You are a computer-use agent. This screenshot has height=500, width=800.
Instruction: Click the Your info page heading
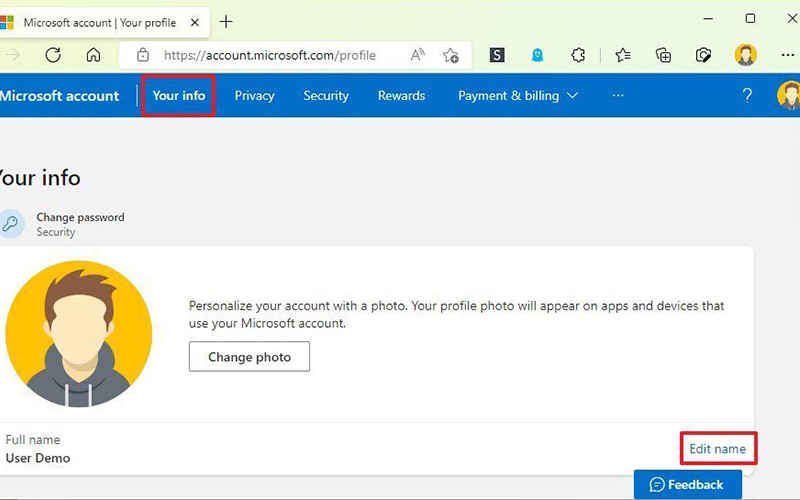40,178
